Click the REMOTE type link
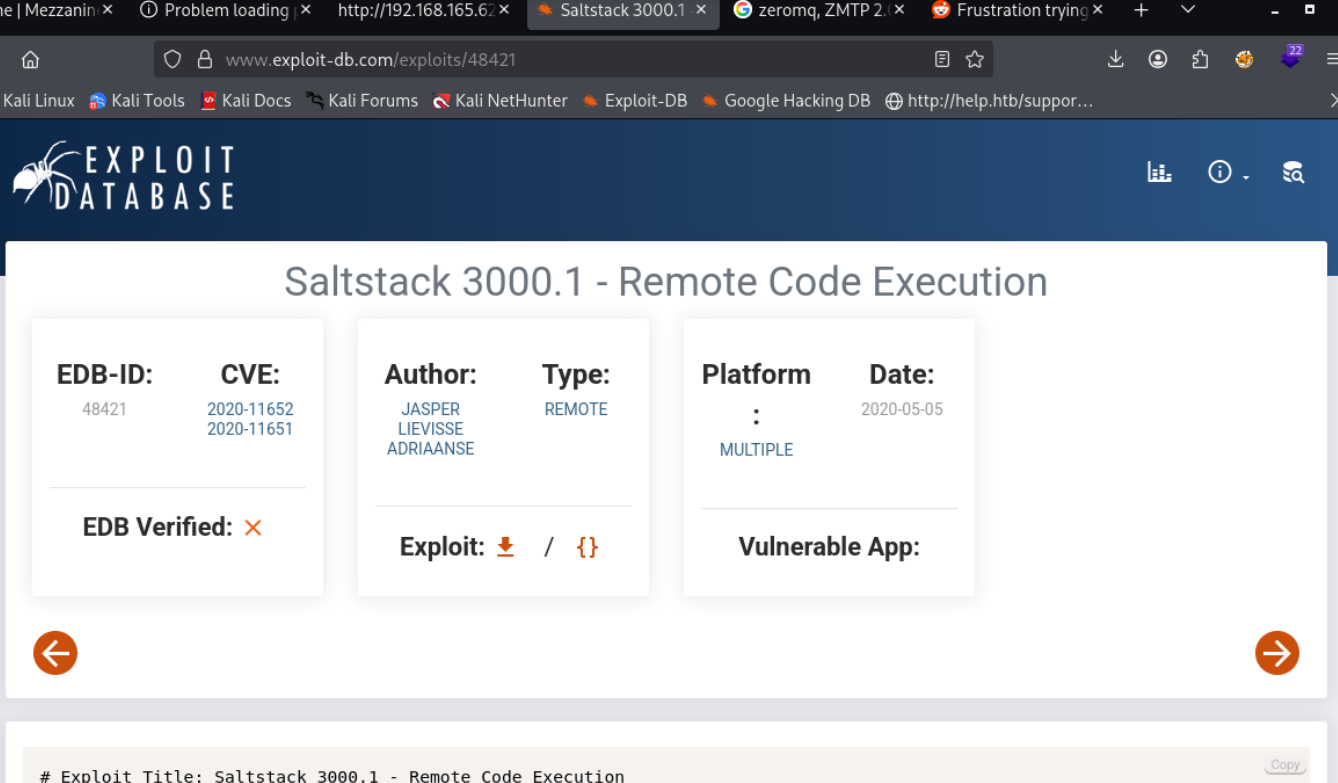The image size is (1338, 783). coord(576,409)
